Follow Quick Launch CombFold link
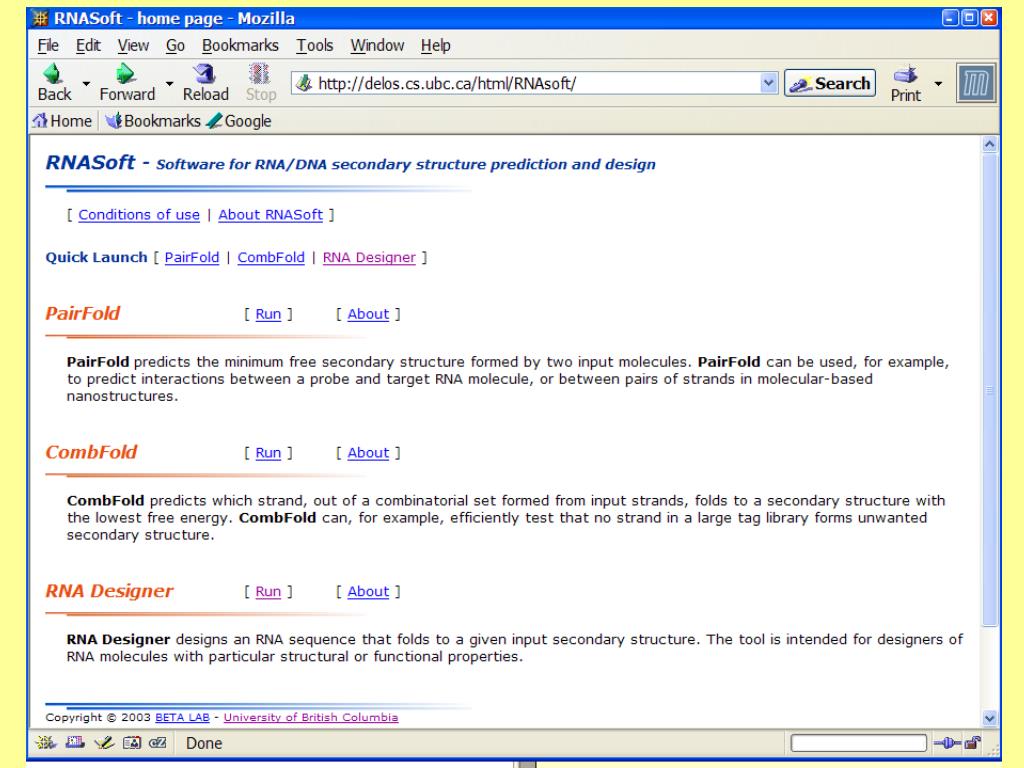This screenshot has width=1024, height=768. coord(271,257)
